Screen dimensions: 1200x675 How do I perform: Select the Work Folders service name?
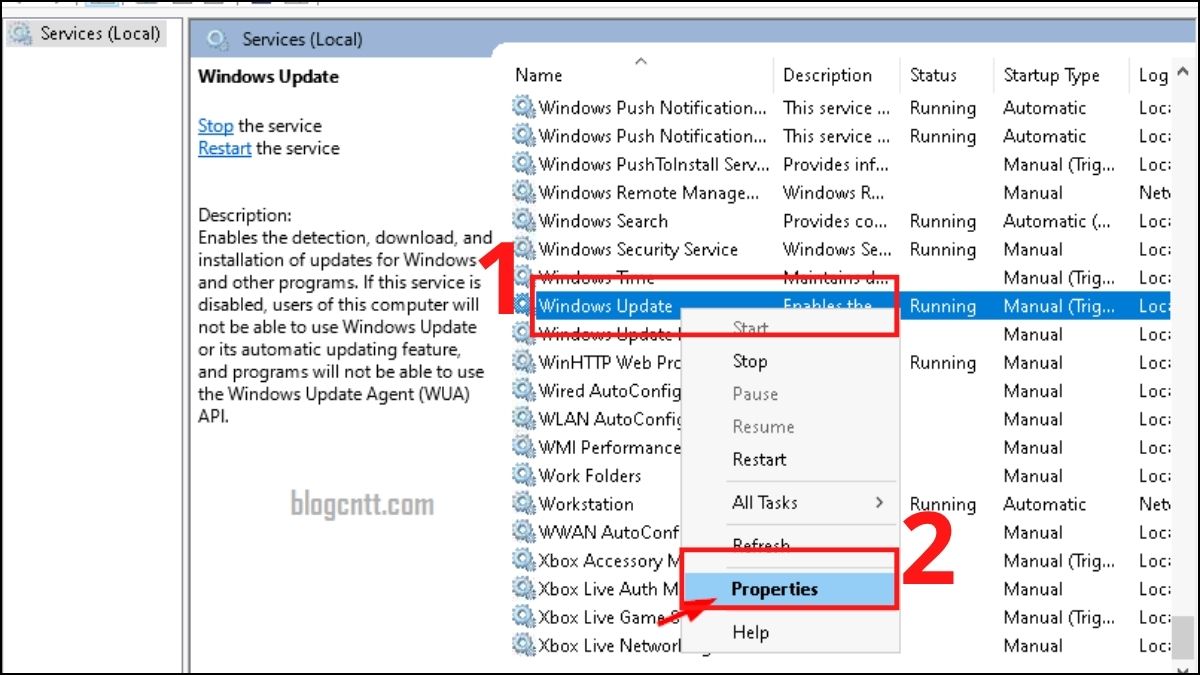(590, 475)
